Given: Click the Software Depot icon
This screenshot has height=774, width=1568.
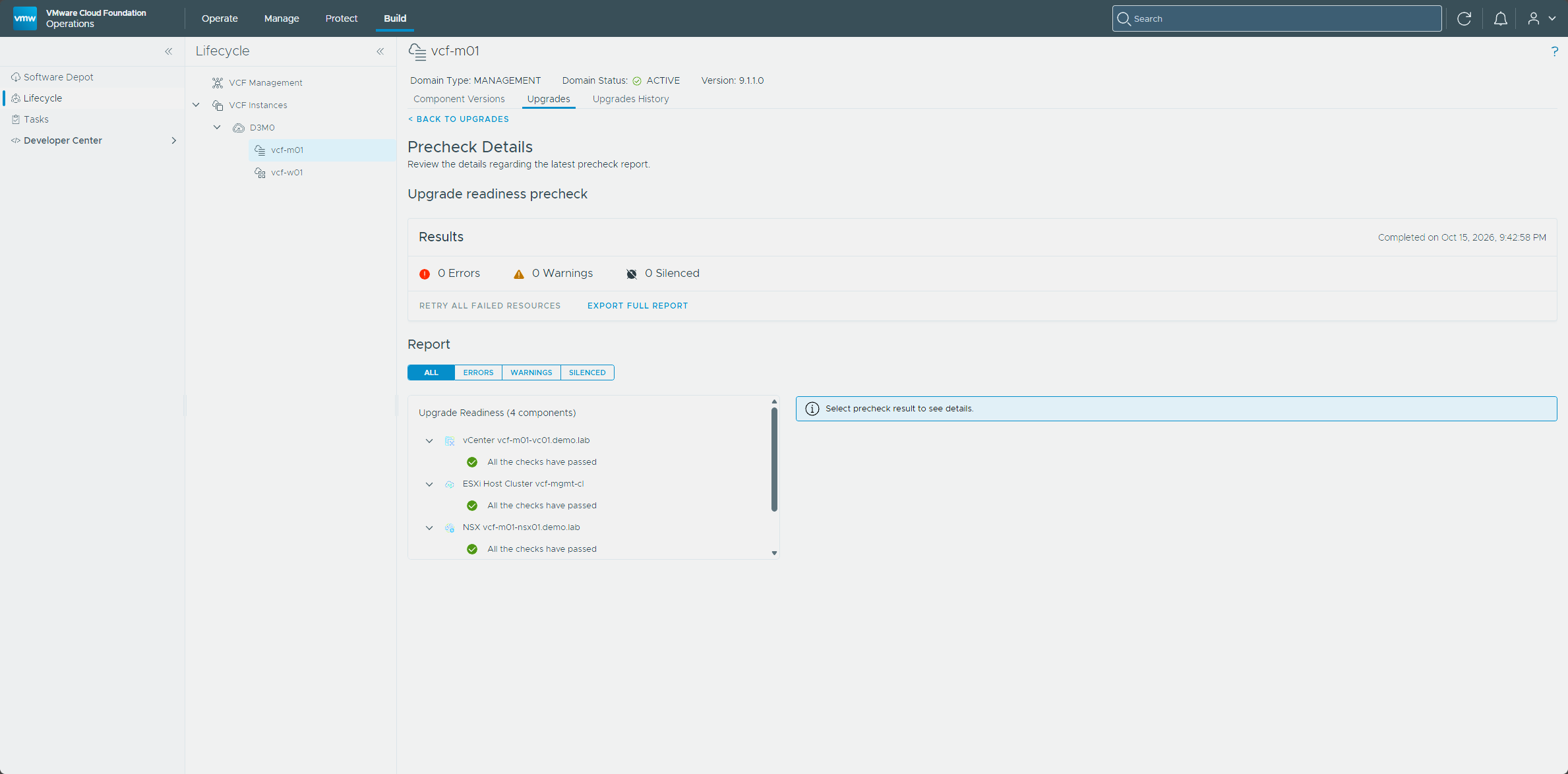Looking at the screenshot, I should coord(16,77).
